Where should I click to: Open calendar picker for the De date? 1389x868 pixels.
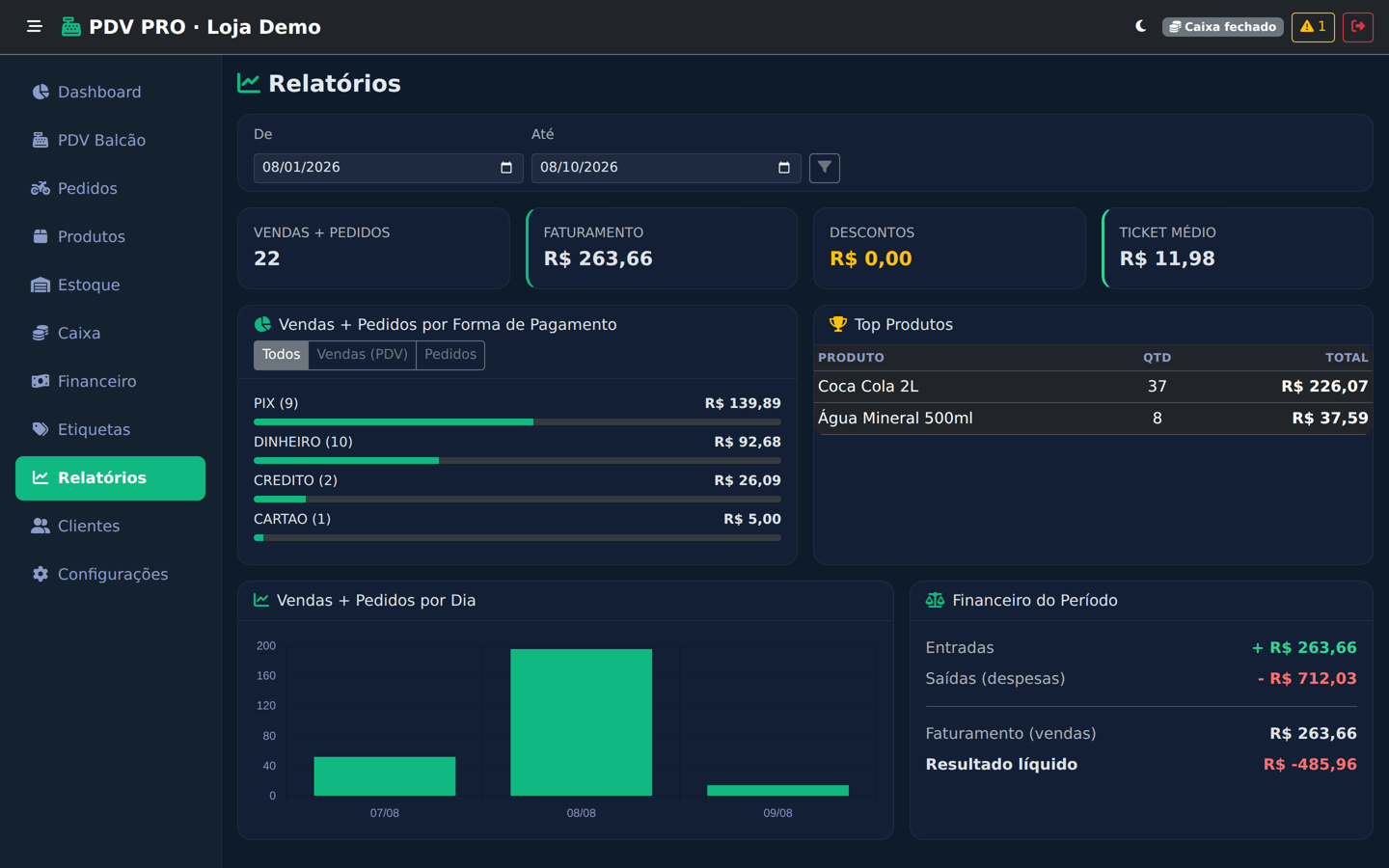click(506, 168)
